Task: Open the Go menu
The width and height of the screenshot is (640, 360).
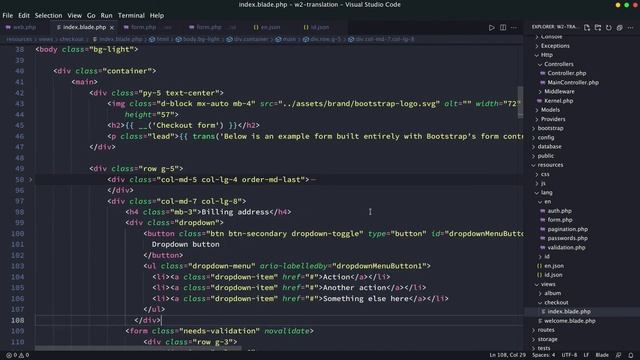Action: click(x=91, y=16)
